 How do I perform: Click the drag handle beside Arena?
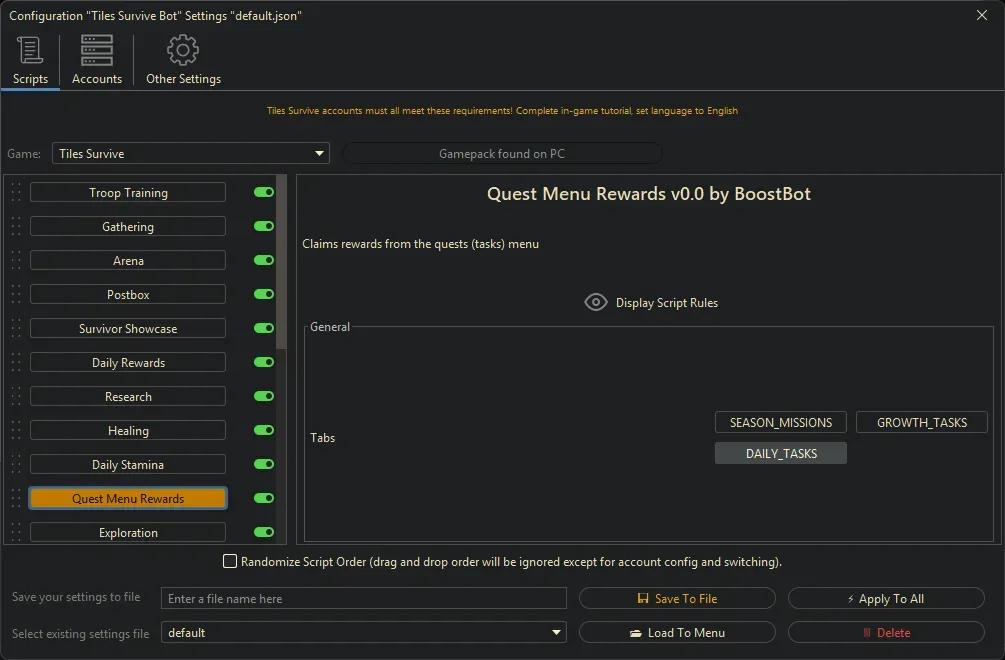click(16, 261)
